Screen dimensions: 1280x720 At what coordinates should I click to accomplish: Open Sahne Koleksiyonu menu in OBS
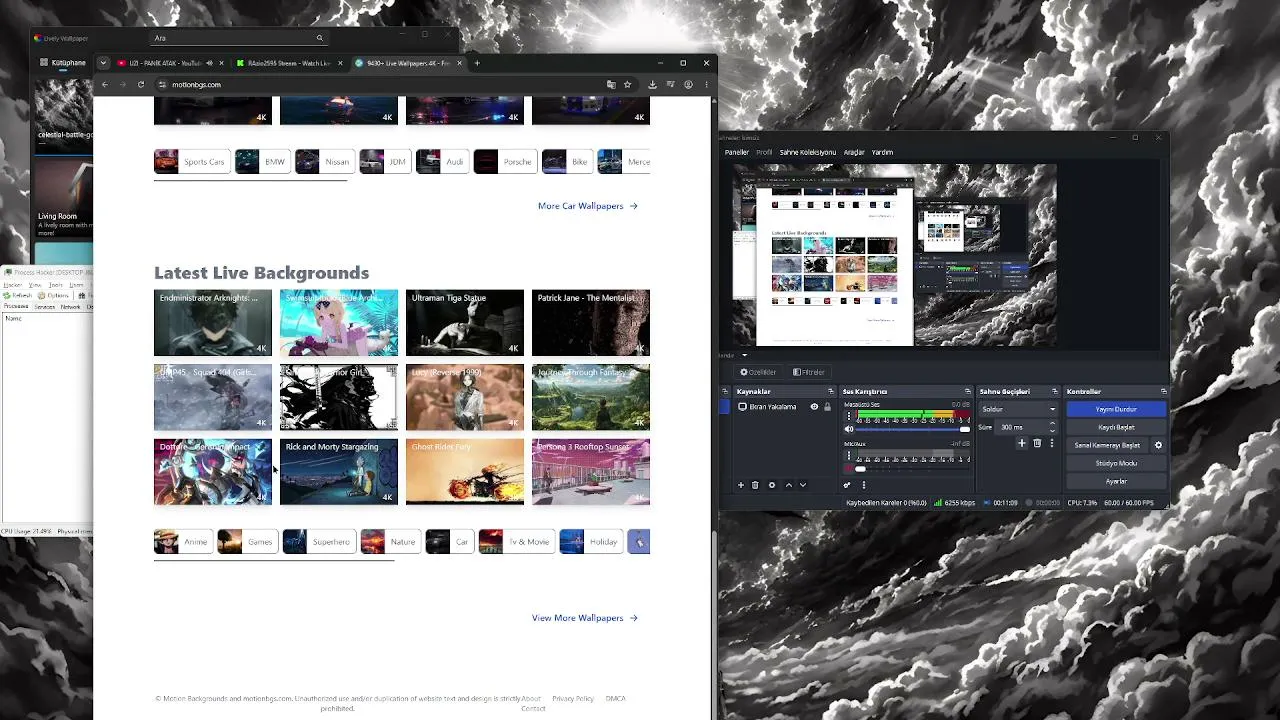(x=807, y=152)
